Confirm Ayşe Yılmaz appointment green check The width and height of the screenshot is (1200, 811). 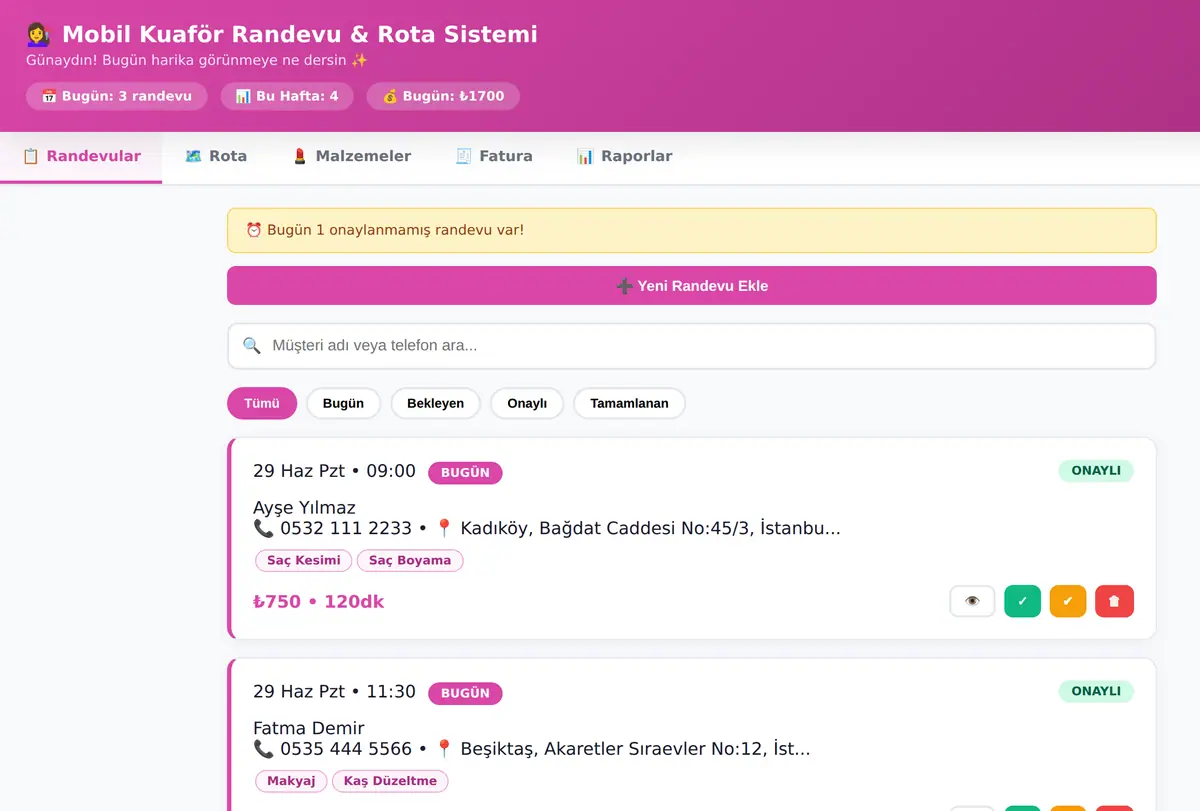coord(1022,601)
